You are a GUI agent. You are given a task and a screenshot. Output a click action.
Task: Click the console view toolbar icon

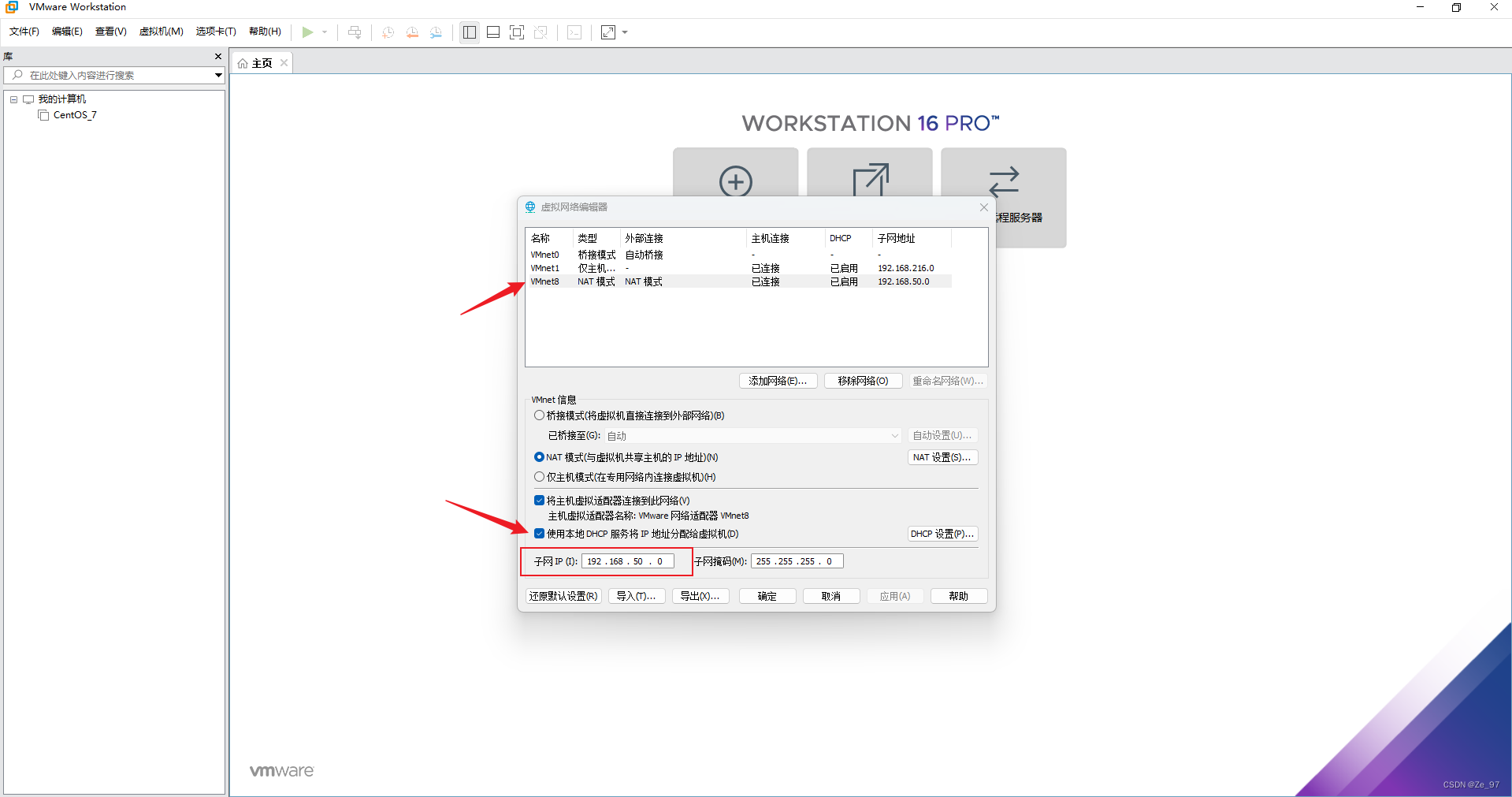point(574,32)
